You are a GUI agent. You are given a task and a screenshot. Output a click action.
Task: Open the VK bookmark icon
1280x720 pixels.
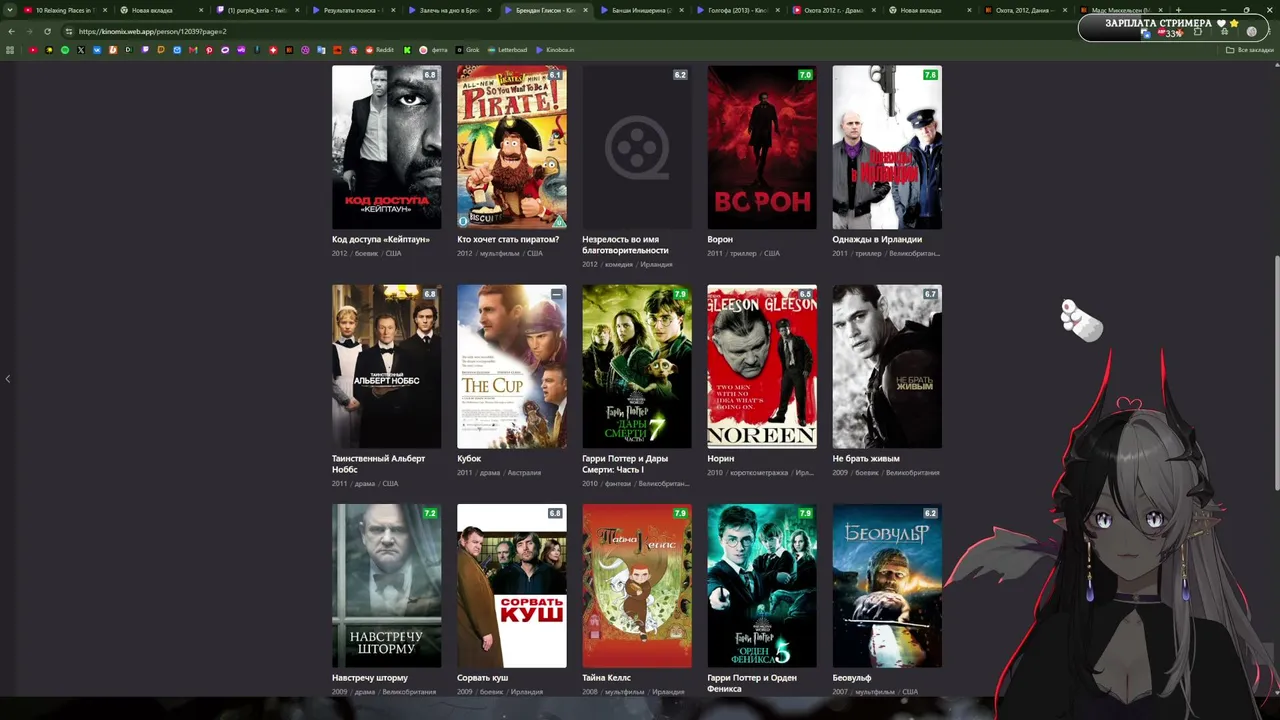click(97, 50)
